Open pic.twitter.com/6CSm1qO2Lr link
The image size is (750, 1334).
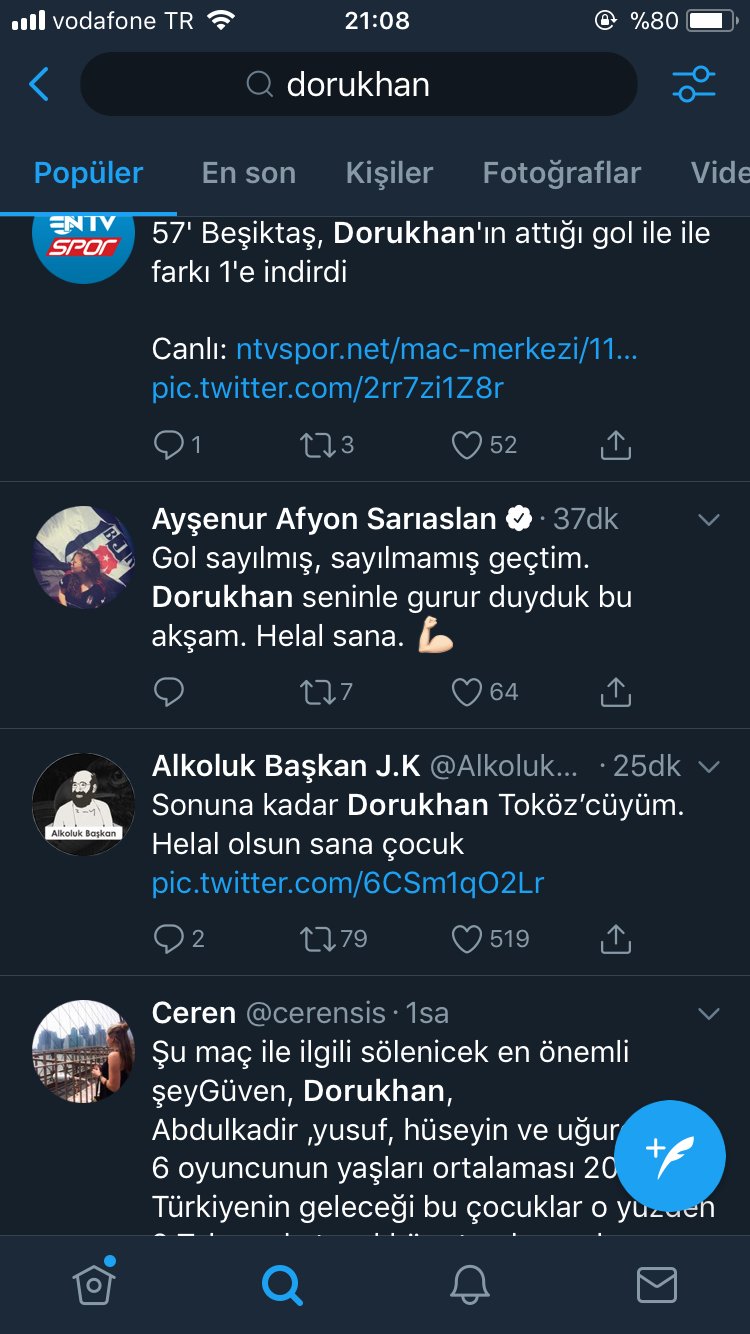pos(348,883)
